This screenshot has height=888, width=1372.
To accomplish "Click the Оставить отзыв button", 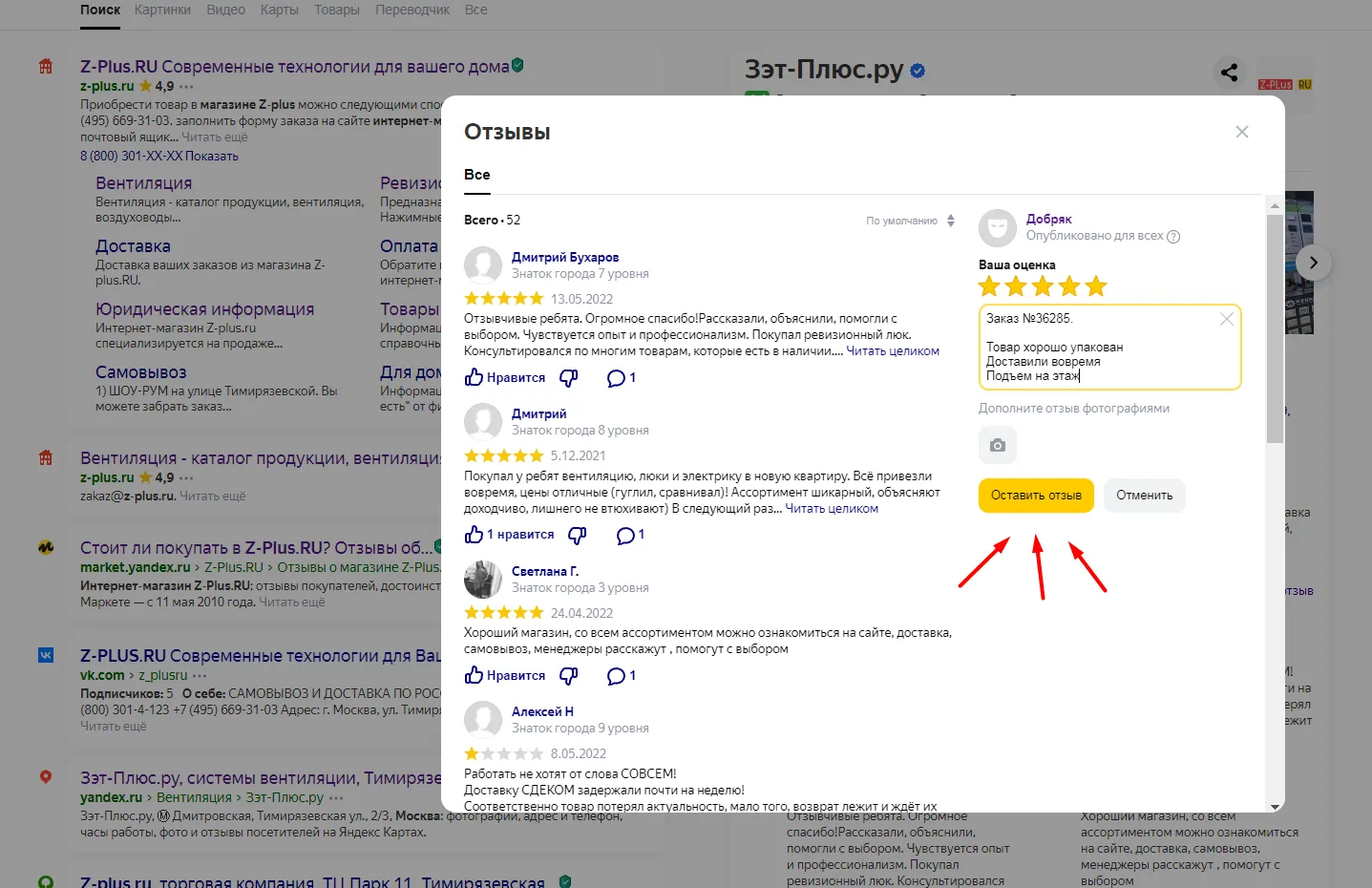I will click(1036, 496).
